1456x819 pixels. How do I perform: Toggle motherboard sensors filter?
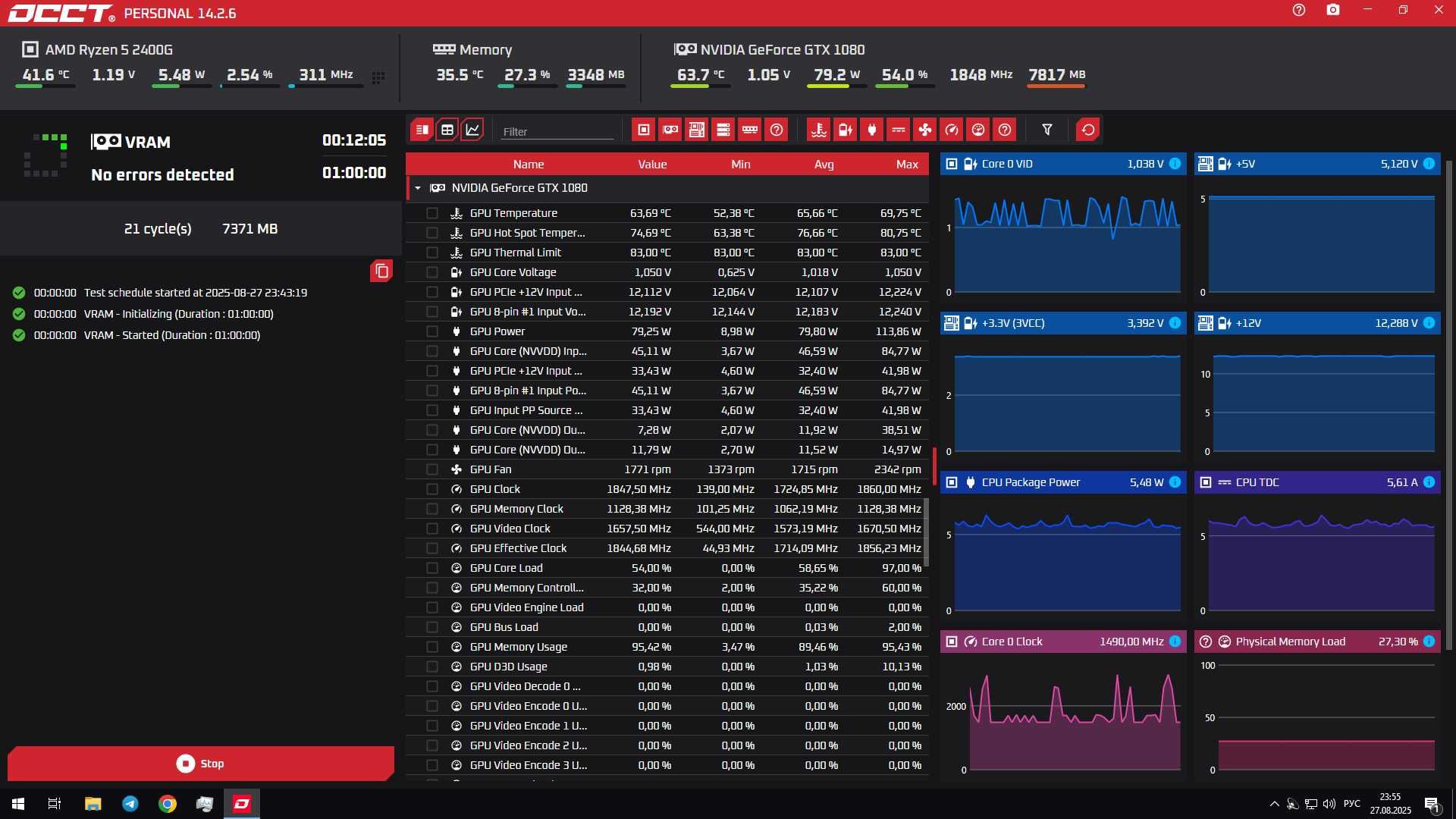pyautogui.click(x=697, y=130)
